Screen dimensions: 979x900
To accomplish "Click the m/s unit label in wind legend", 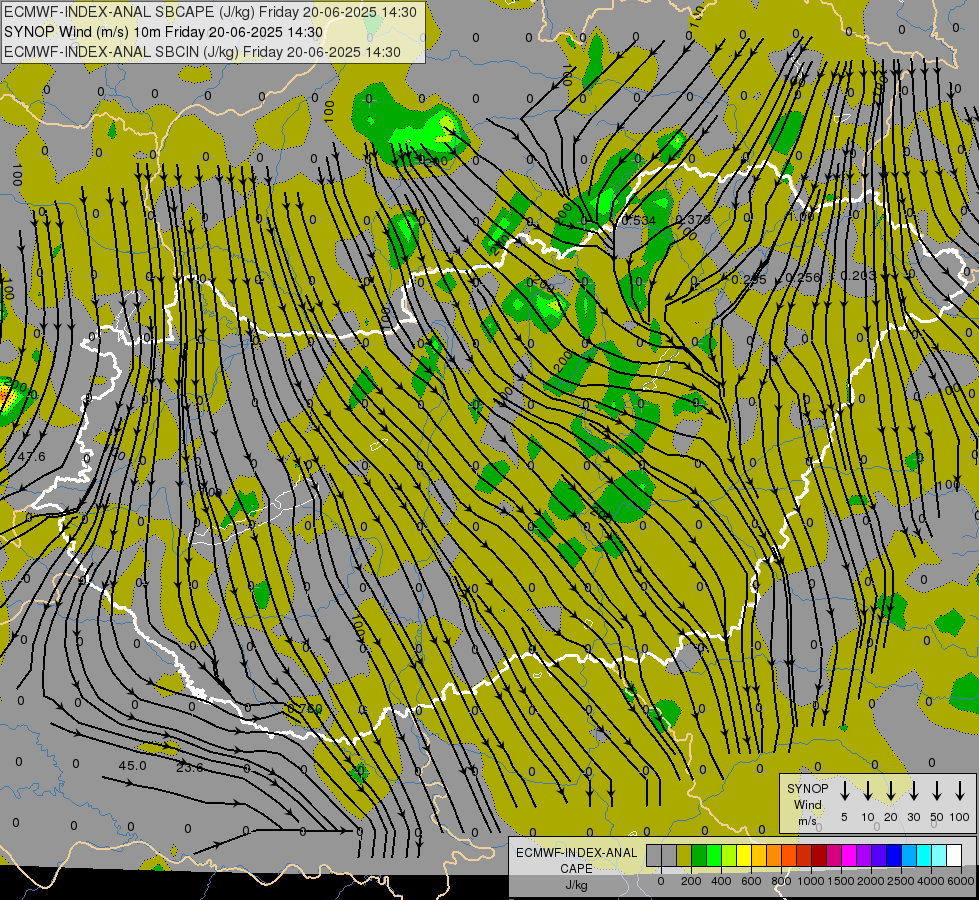I will (x=807, y=821).
